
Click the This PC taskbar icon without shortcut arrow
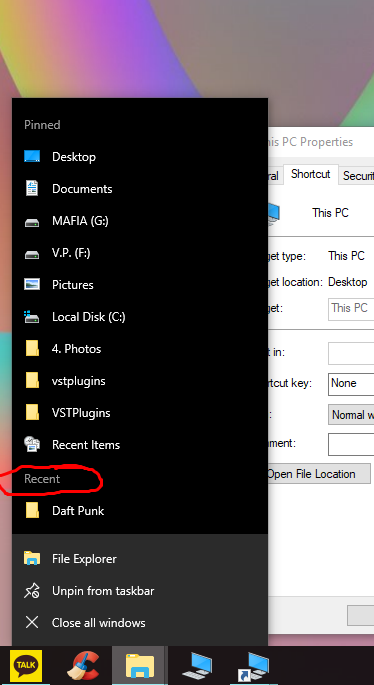[197, 666]
